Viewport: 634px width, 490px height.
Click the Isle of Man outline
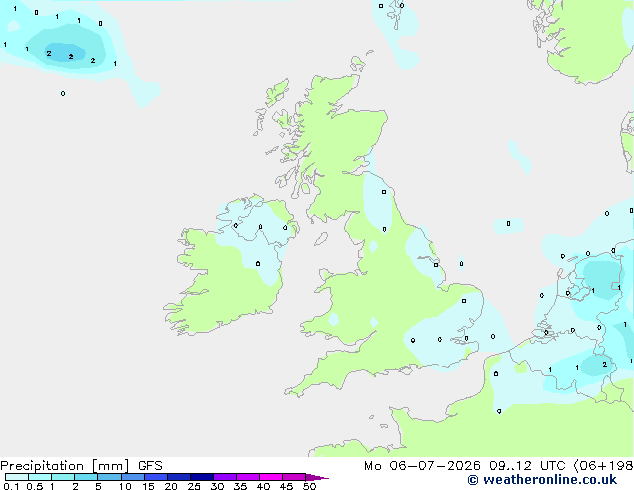(x=321, y=239)
